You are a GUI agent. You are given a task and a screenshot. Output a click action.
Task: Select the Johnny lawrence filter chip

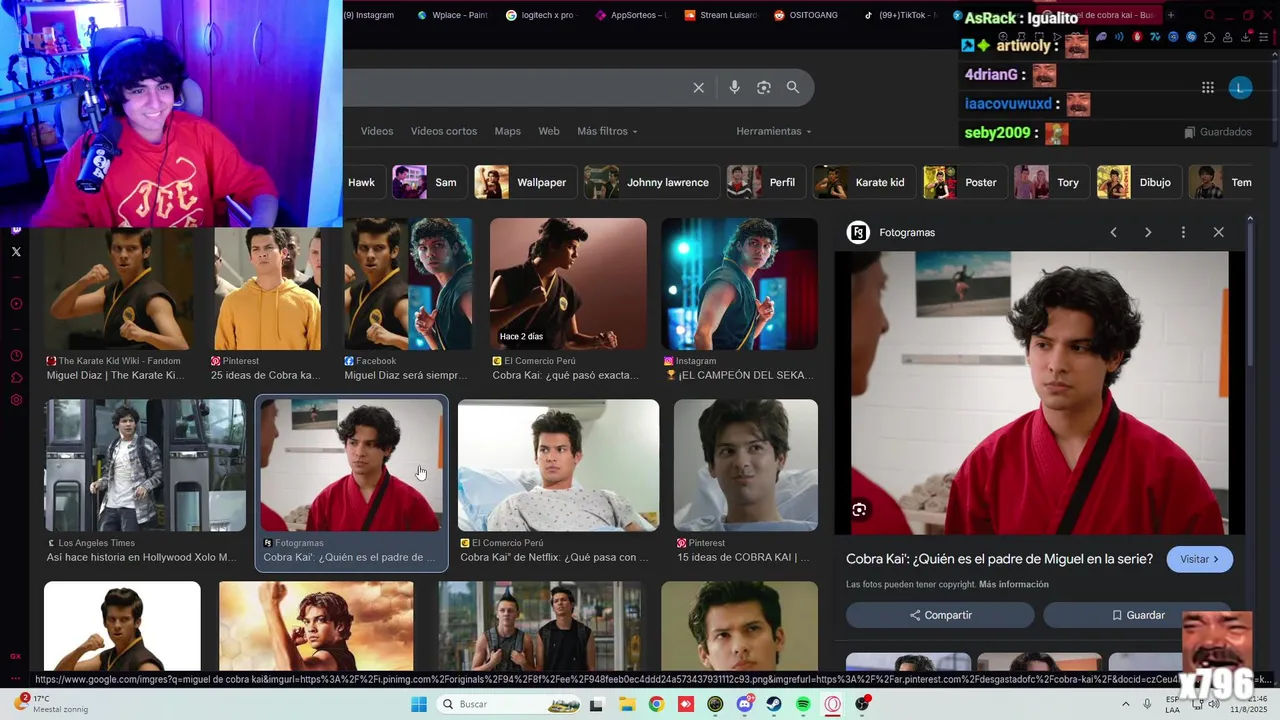click(x=651, y=182)
